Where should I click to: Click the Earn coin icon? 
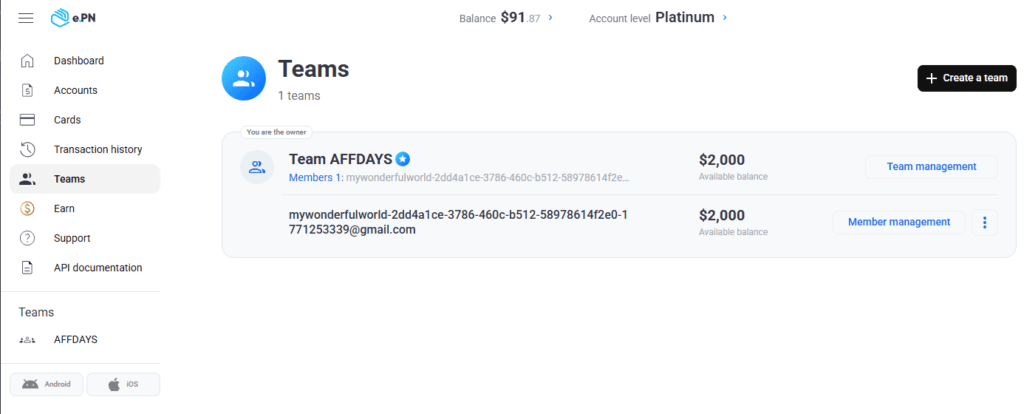[28, 209]
